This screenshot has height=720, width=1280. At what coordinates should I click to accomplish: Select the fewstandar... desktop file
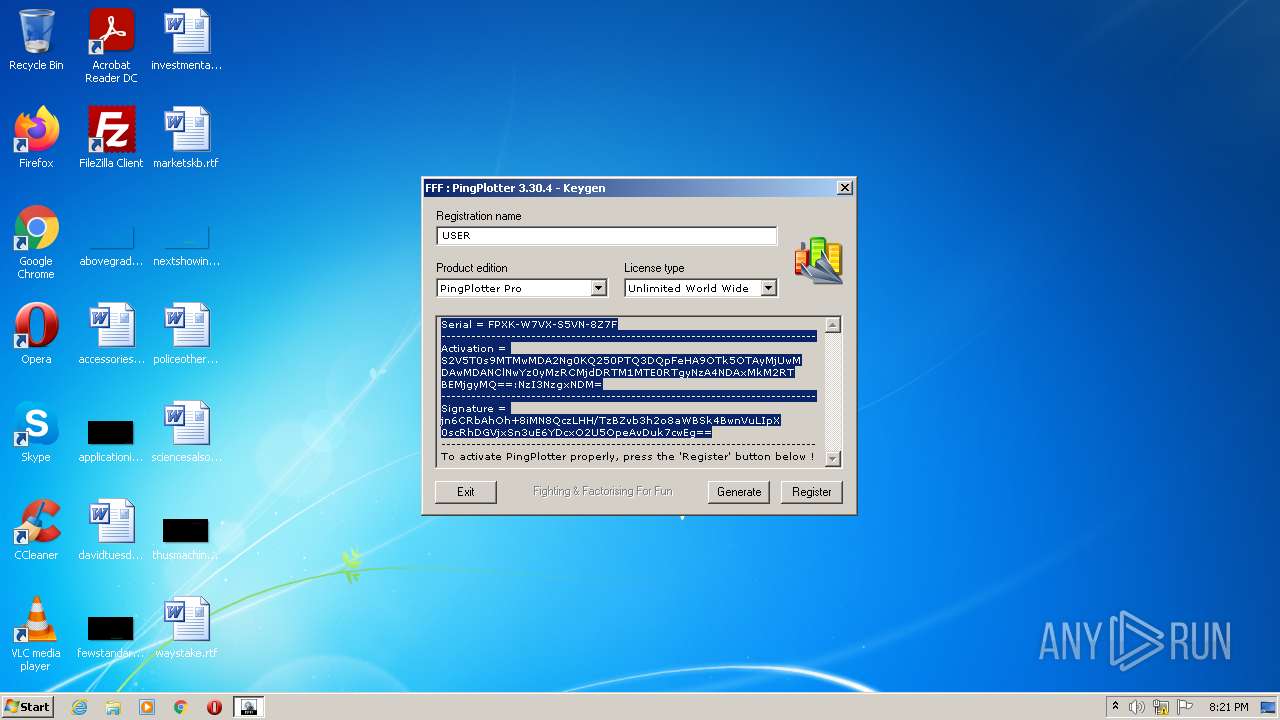pyautogui.click(x=111, y=636)
